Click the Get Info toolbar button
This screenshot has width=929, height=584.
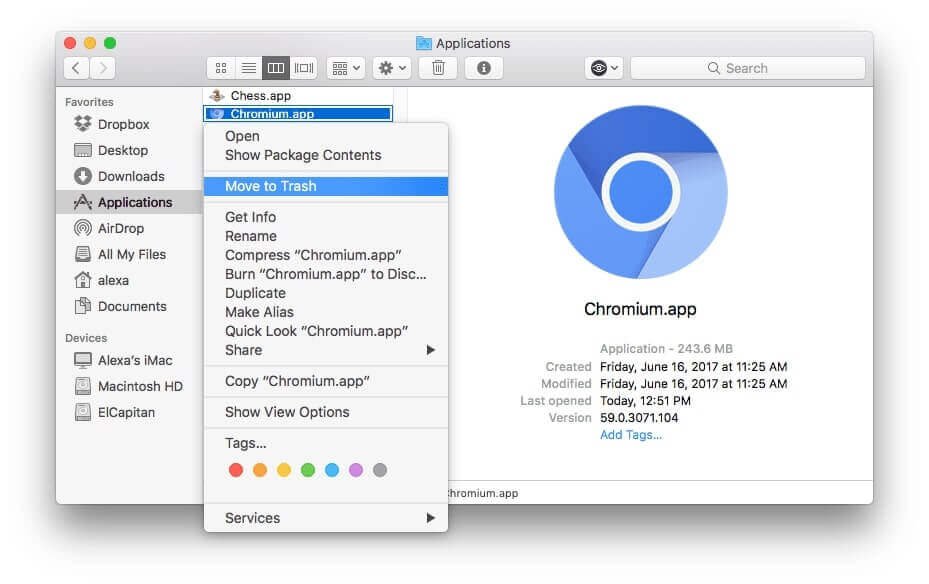(483, 68)
